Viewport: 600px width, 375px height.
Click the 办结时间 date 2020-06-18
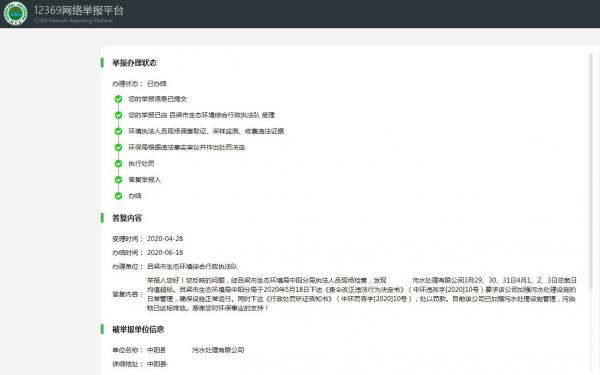(165, 253)
